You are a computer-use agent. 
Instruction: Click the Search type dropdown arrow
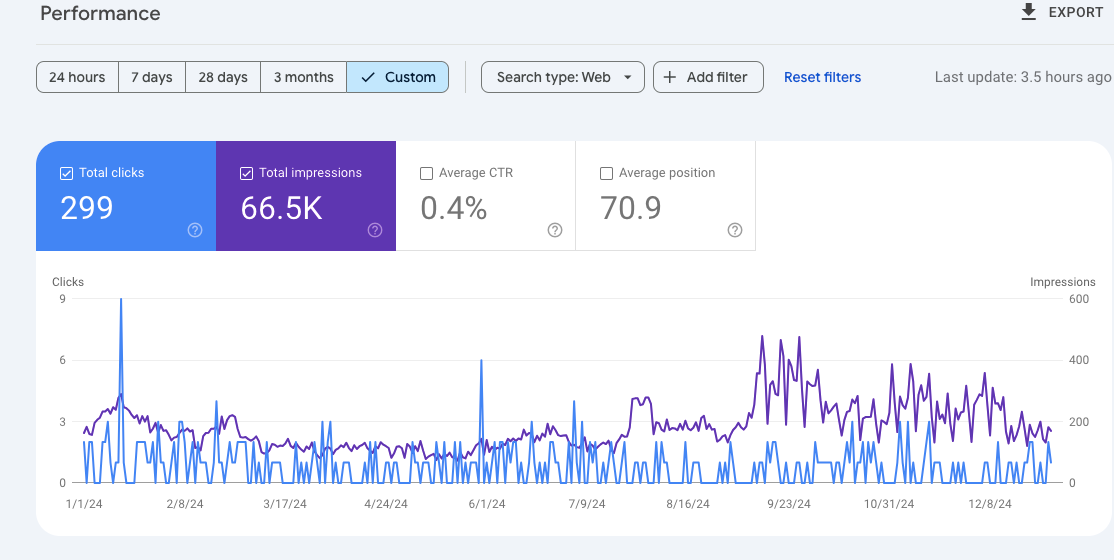tap(628, 77)
